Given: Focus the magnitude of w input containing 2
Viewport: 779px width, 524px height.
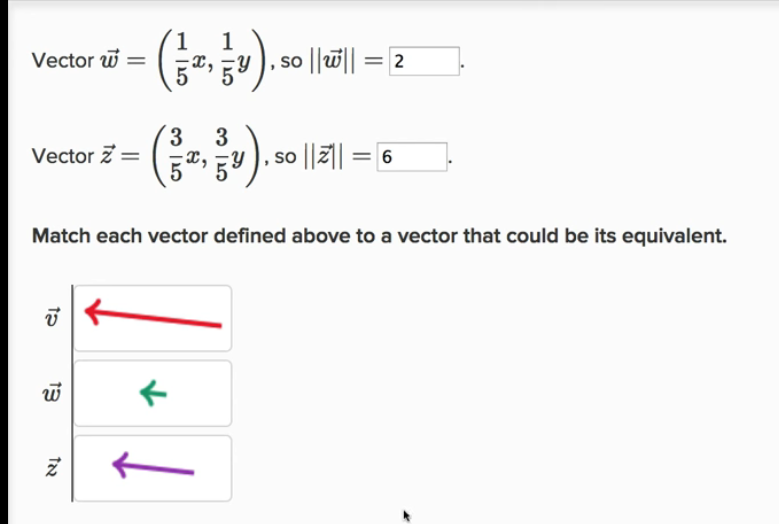Looking at the screenshot, I should pos(425,62).
